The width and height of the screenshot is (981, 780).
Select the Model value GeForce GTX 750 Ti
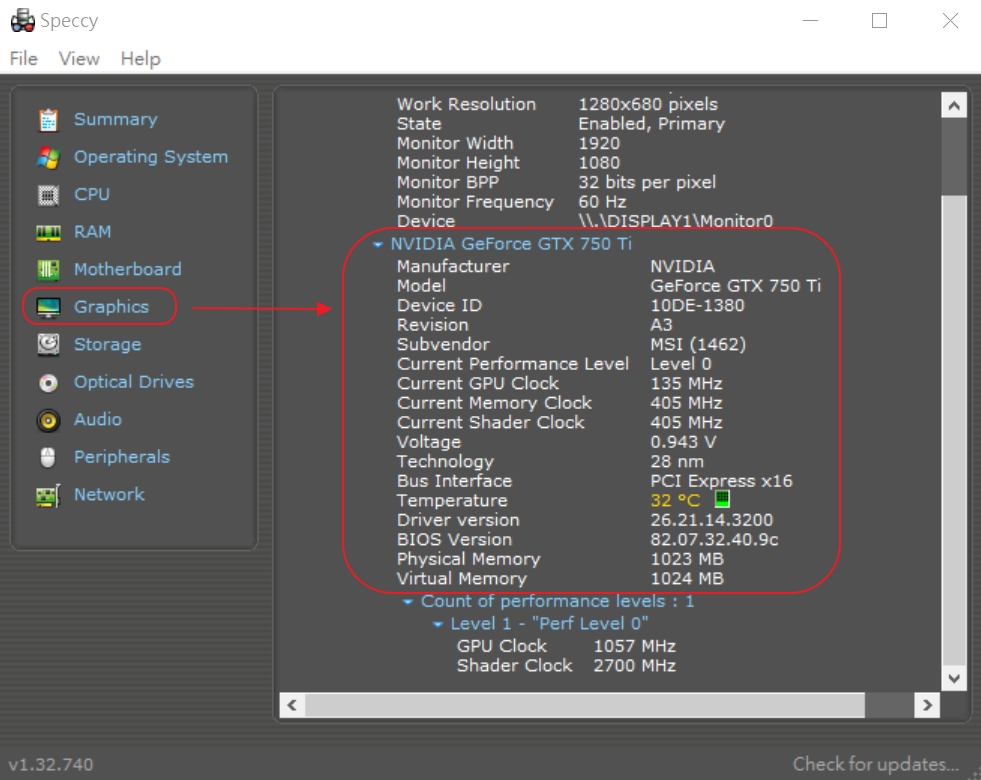pyautogui.click(x=735, y=285)
